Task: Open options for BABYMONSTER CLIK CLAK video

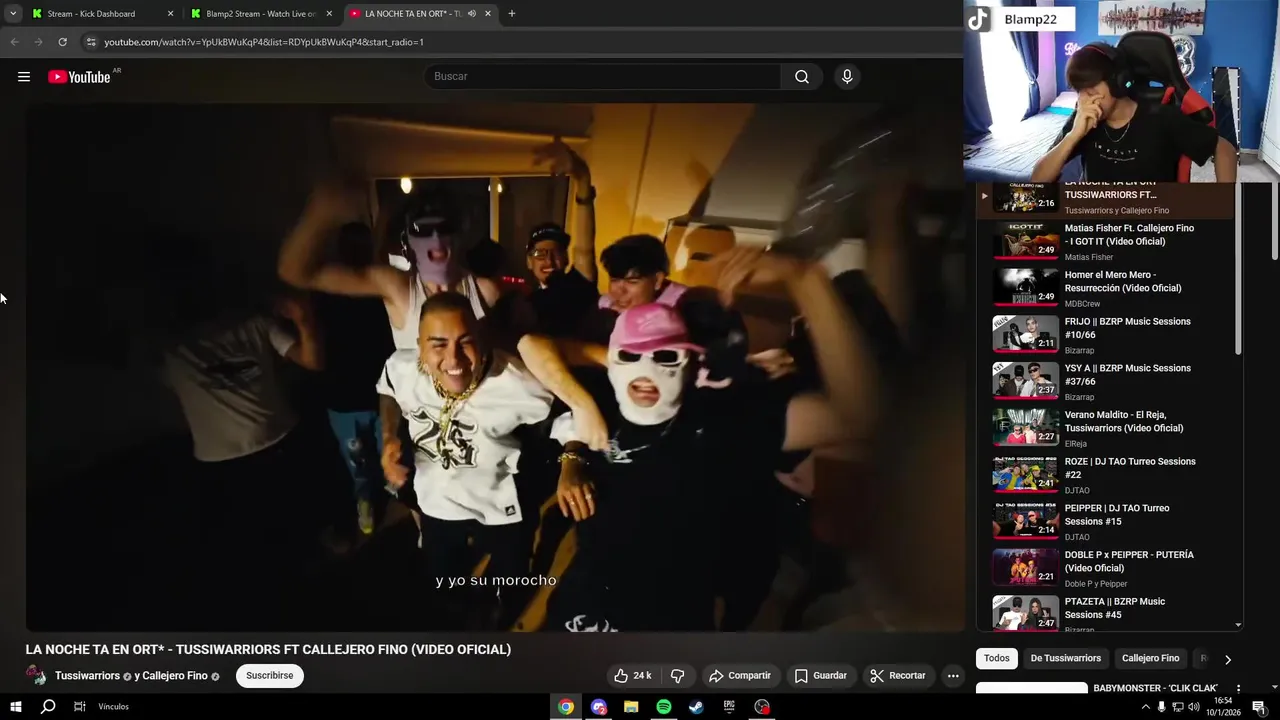Action: click(x=1238, y=689)
